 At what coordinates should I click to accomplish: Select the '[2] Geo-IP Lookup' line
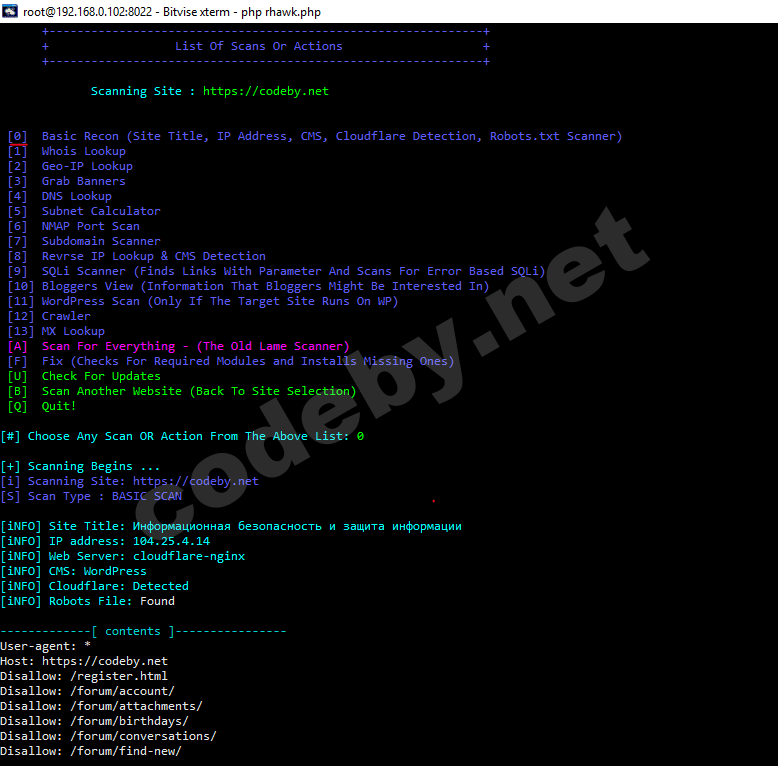point(70,166)
